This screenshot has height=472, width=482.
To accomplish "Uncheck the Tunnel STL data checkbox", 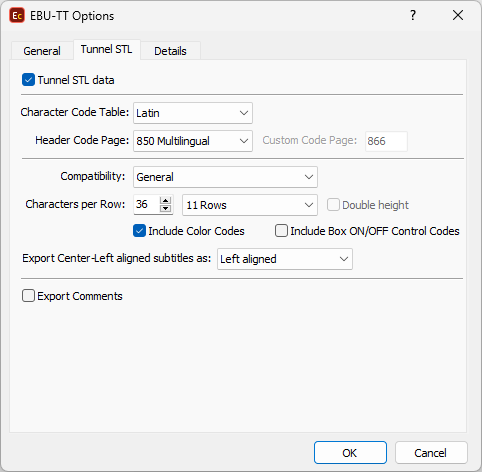I will 28,80.
